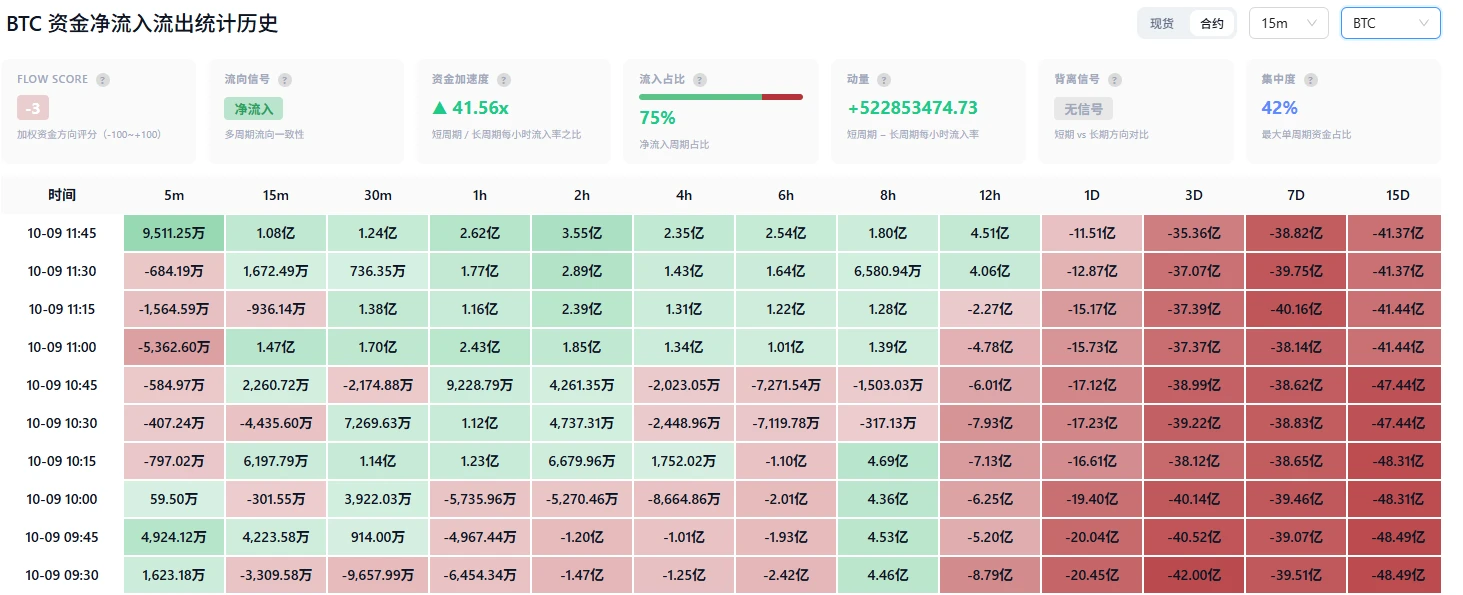Select the 1h column header
The width and height of the screenshot is (1463, 595).
pyautogui.click(x=480, y=195)
